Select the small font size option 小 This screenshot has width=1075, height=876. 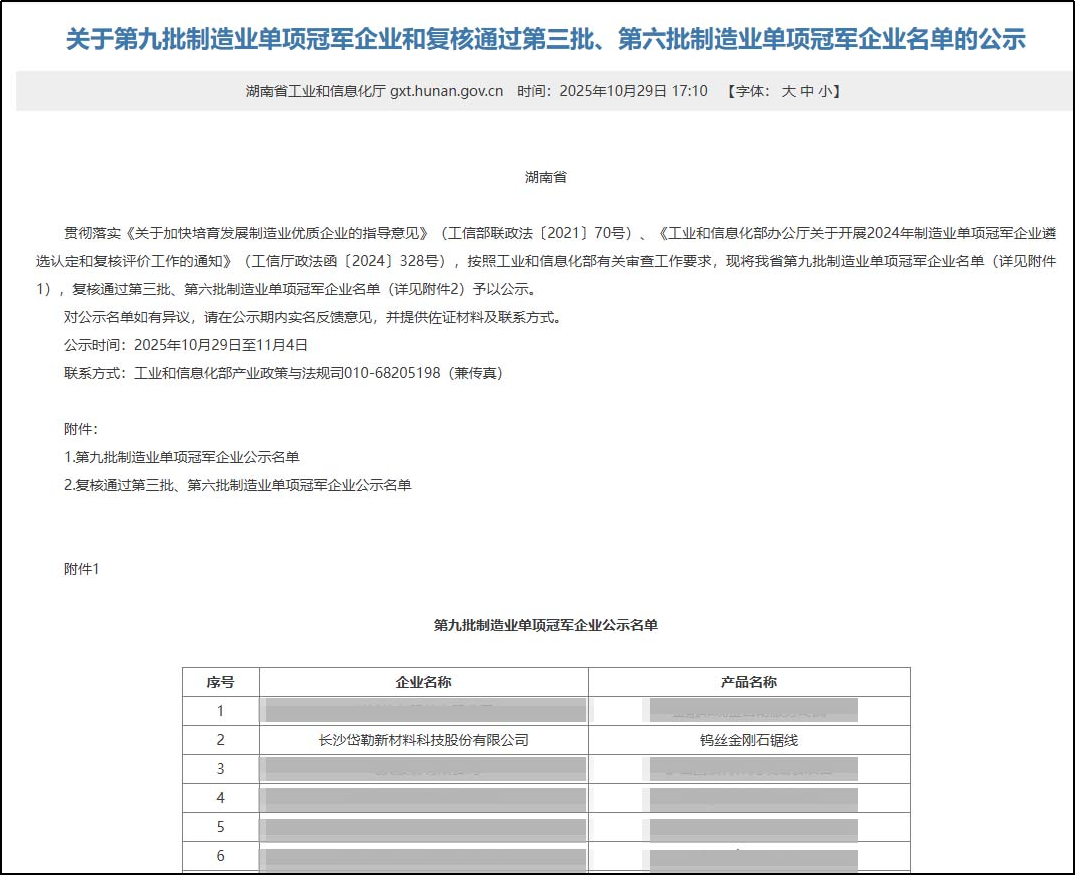(x=825, y=91)
